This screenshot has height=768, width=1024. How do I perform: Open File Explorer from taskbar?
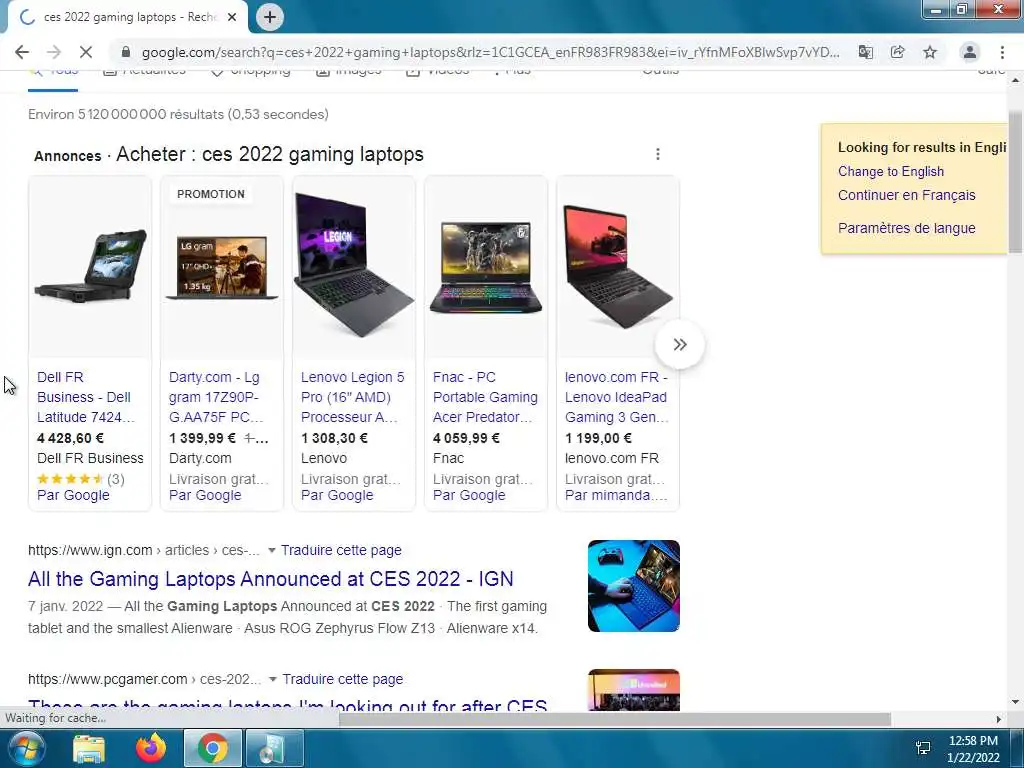(89, 748)
